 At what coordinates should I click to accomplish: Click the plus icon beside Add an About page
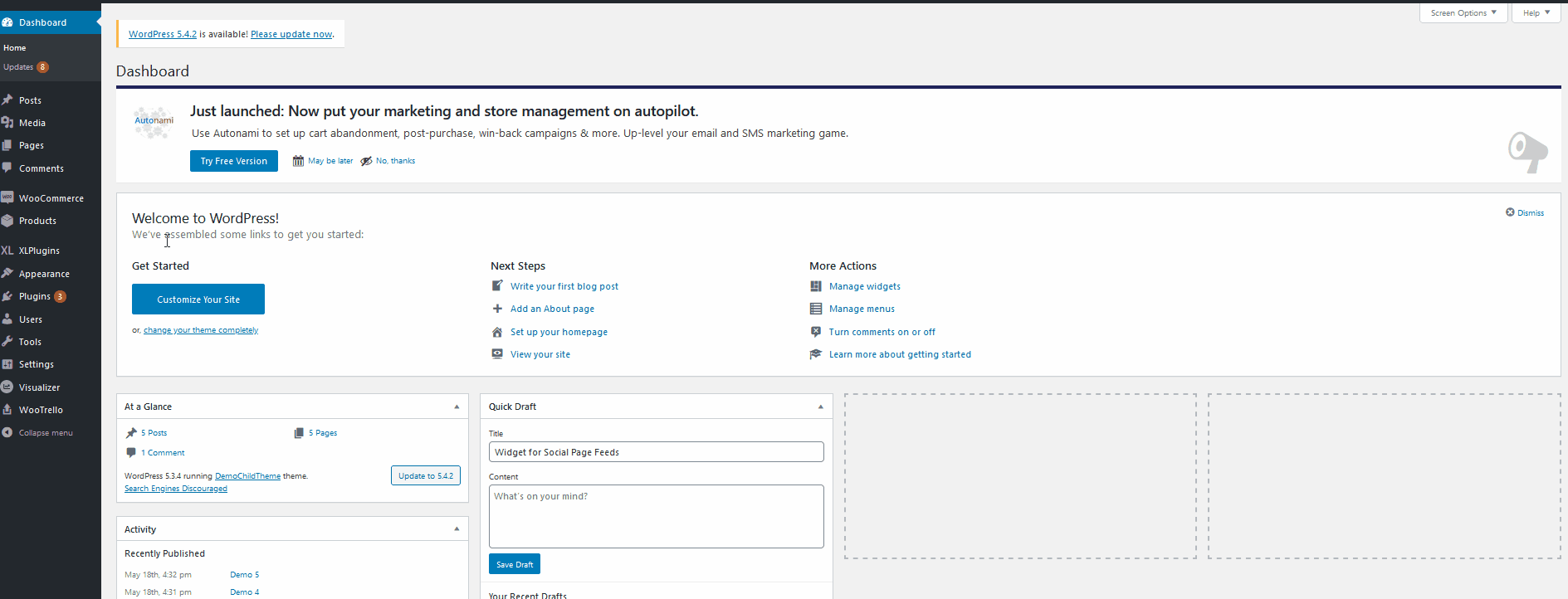(x=497, y=309)
